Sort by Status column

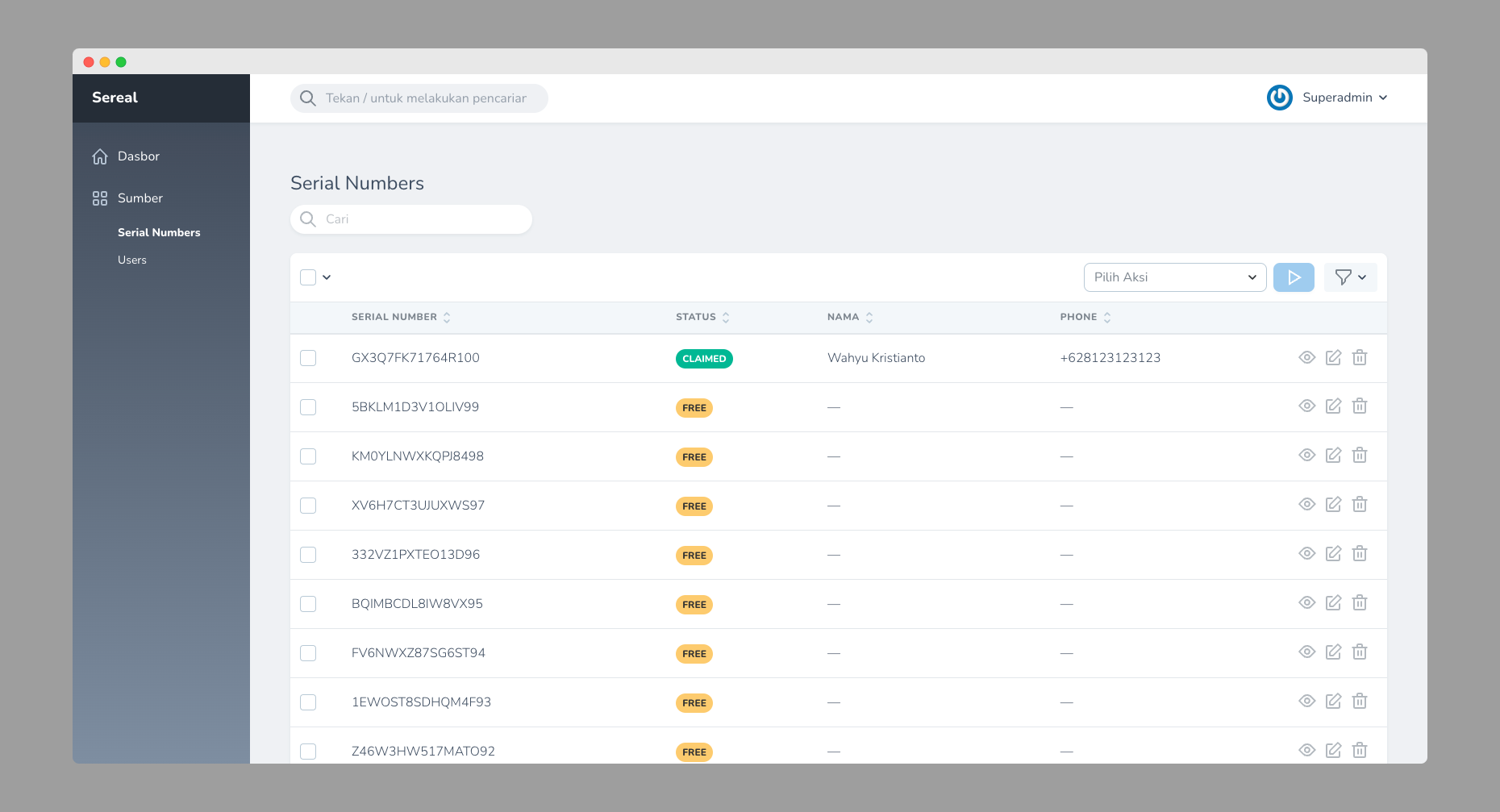point(702,317)
